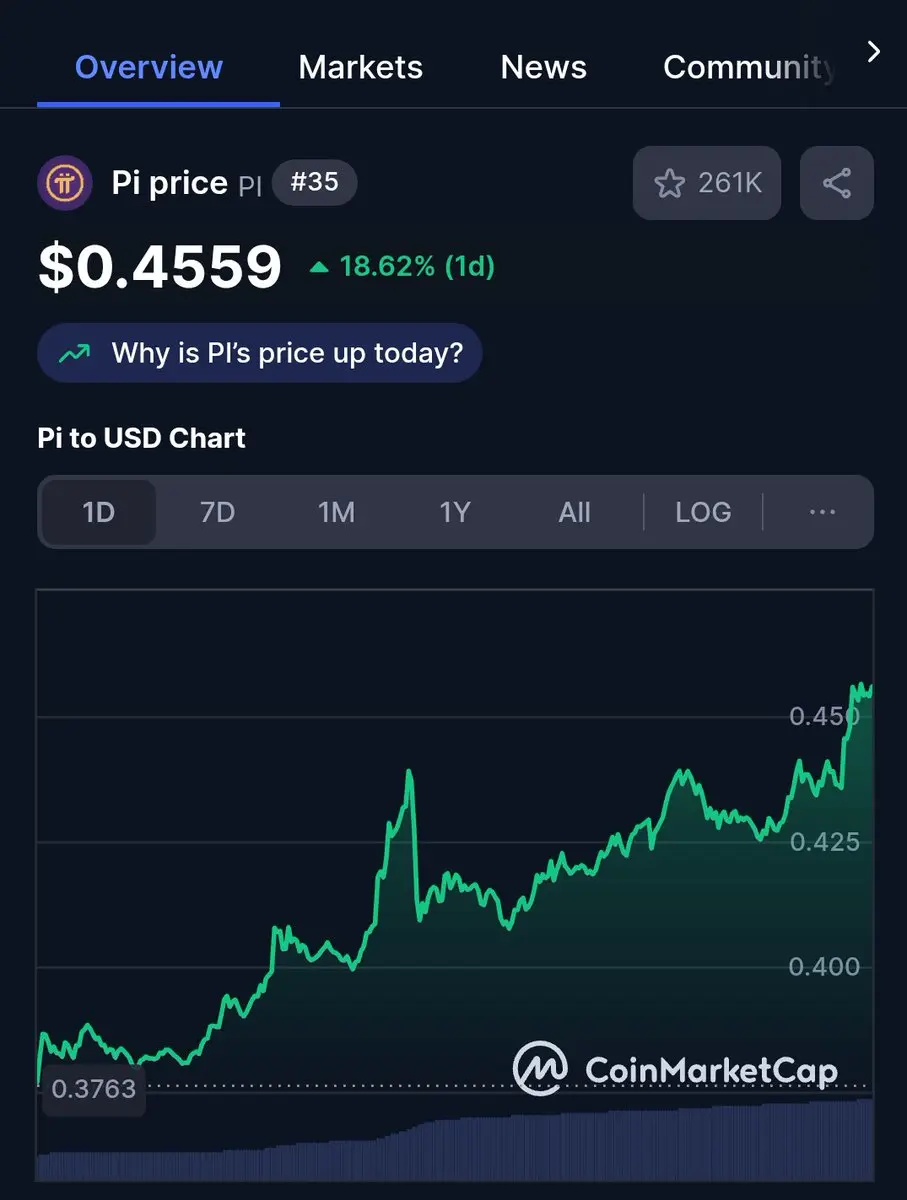This screenshot has width=907, height=1200.
Task: Switch to the News tab
Action: pyautogui.click(x=544, y=67)
